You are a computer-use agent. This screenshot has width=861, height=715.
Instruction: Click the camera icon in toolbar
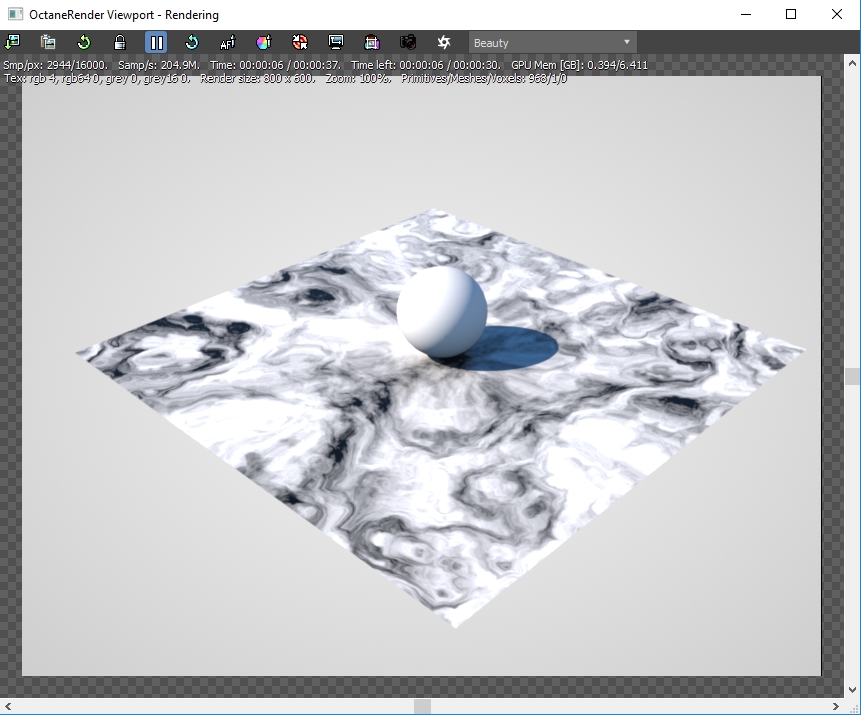(408, 42)
